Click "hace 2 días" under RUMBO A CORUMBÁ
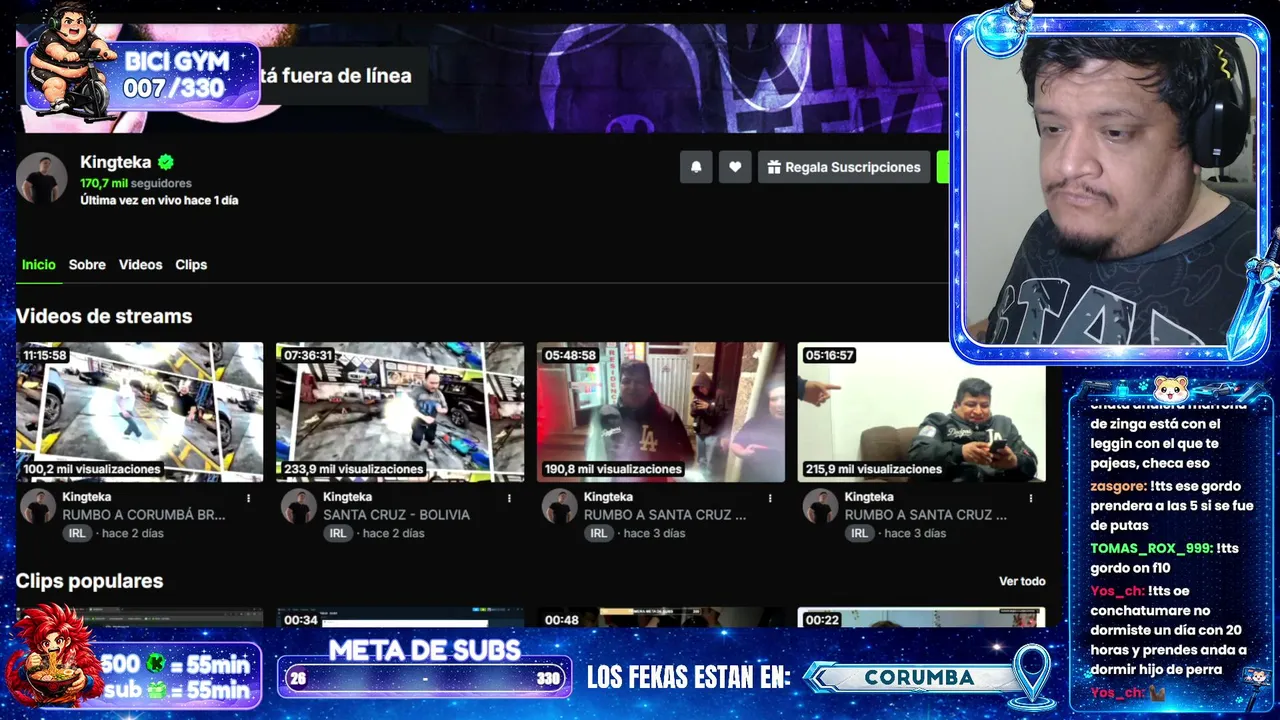The width and height of the screenshot is (1280, 720). tap(133, 534)
